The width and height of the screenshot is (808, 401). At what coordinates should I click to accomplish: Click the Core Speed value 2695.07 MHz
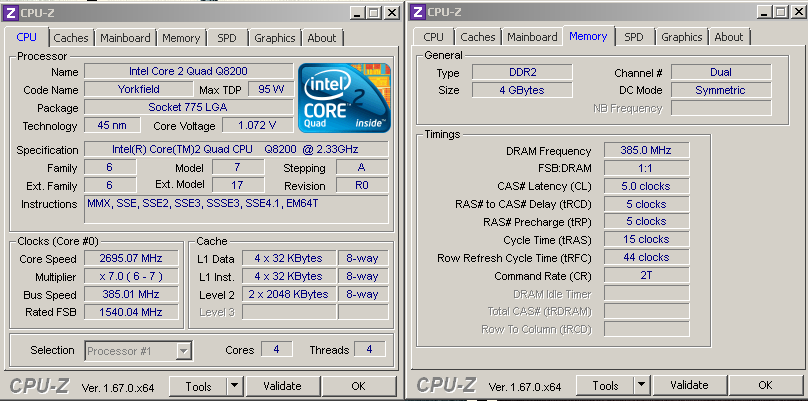click(x=131, y=258)
